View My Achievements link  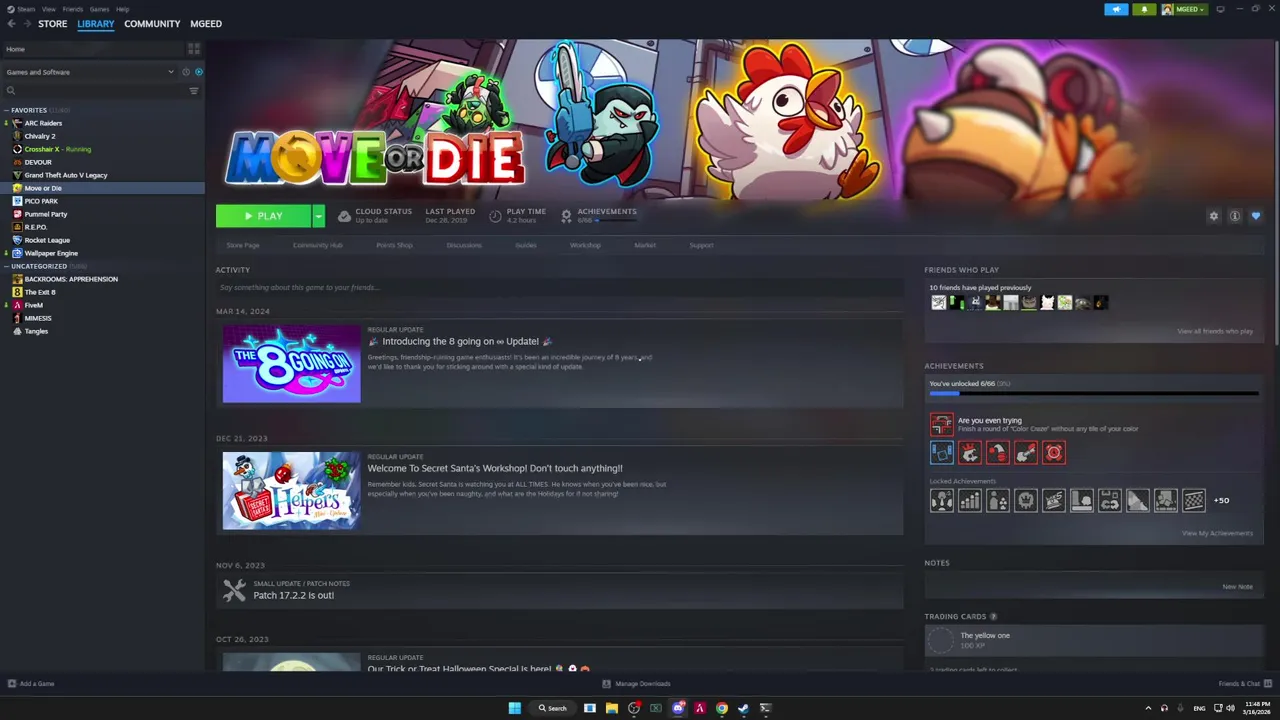1217,533
